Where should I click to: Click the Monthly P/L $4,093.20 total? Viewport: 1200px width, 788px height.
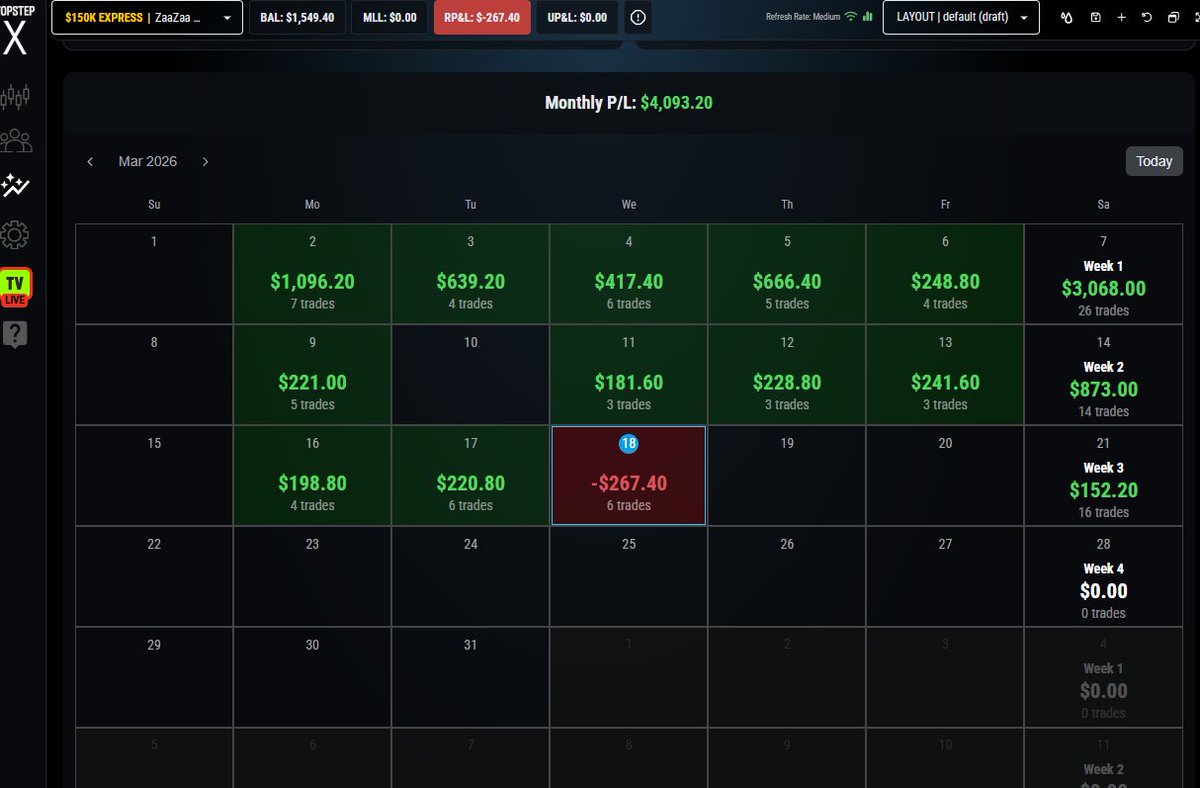pyautogui.click(x=629, y=102)
